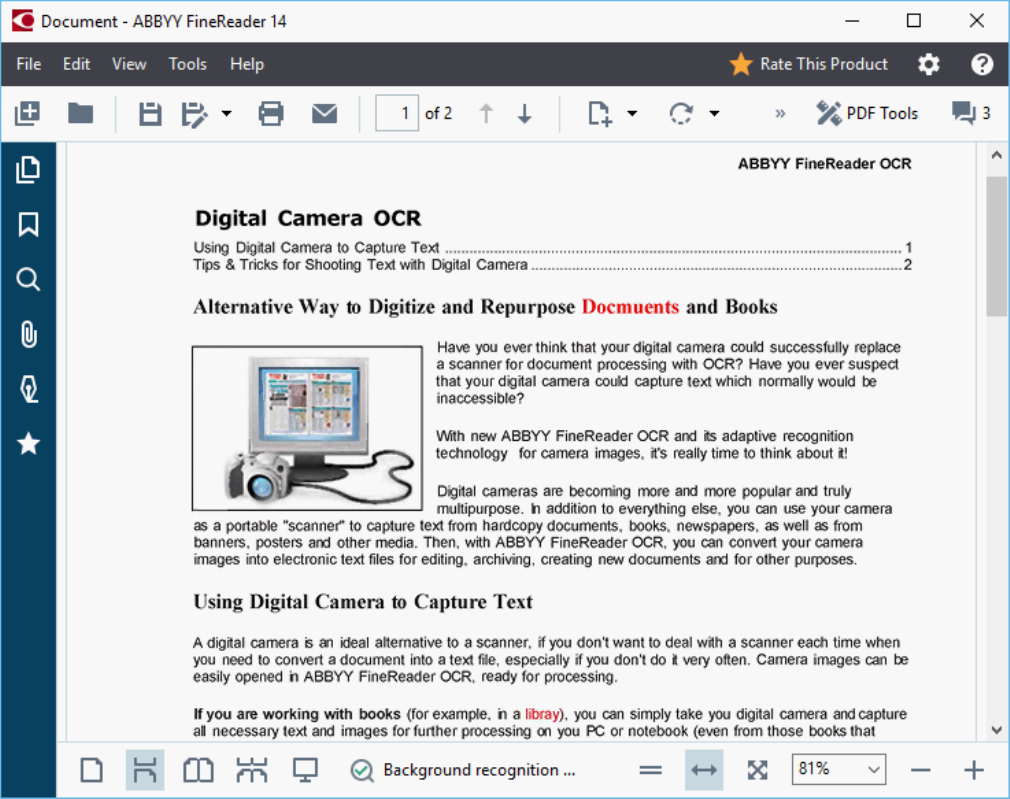Show the Pages panel in sidebar
1010x799 pixels.
coord(28,169)
